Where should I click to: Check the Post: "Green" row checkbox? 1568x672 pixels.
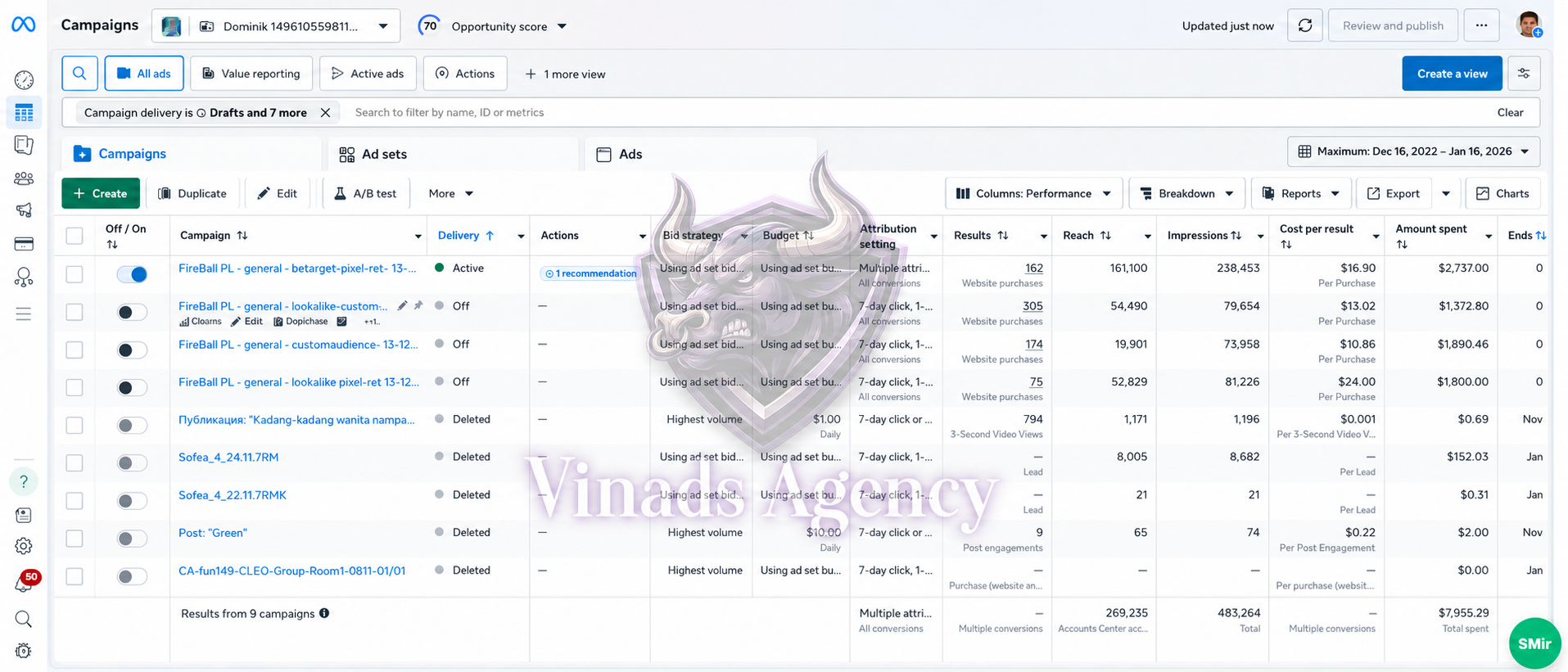(x=75, y=539)
